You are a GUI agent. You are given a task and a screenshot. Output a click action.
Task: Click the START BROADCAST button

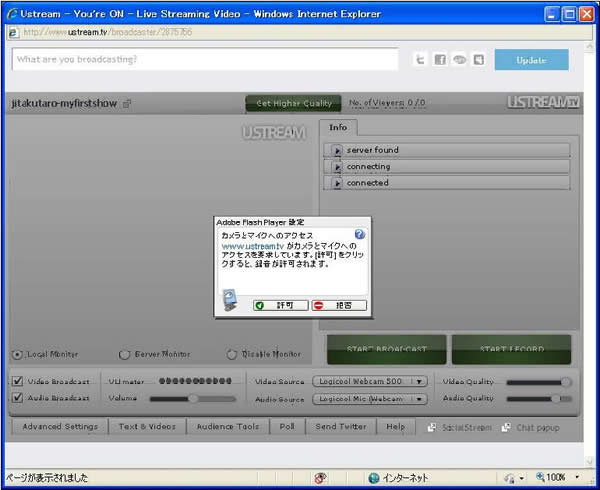(386, 350)
